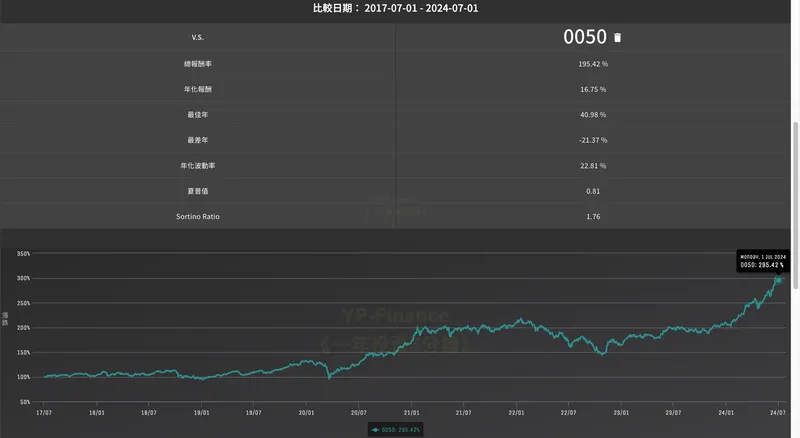This screenshot has width=800, height=438.
Task: Select the 0050 ticker heading
Action: pos(585,37)
